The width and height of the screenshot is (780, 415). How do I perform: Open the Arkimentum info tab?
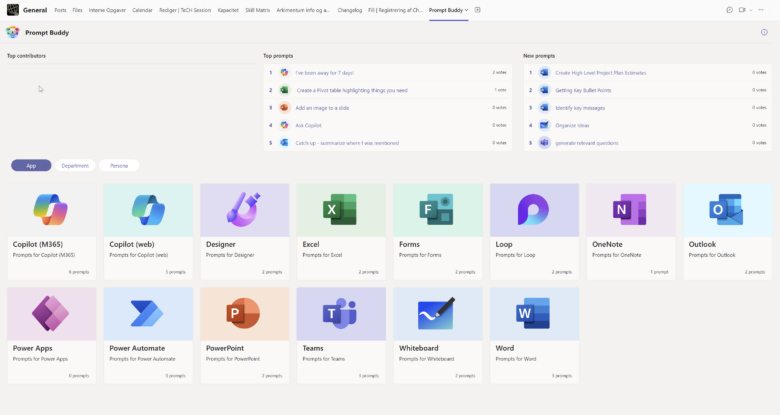pos(303,10)
